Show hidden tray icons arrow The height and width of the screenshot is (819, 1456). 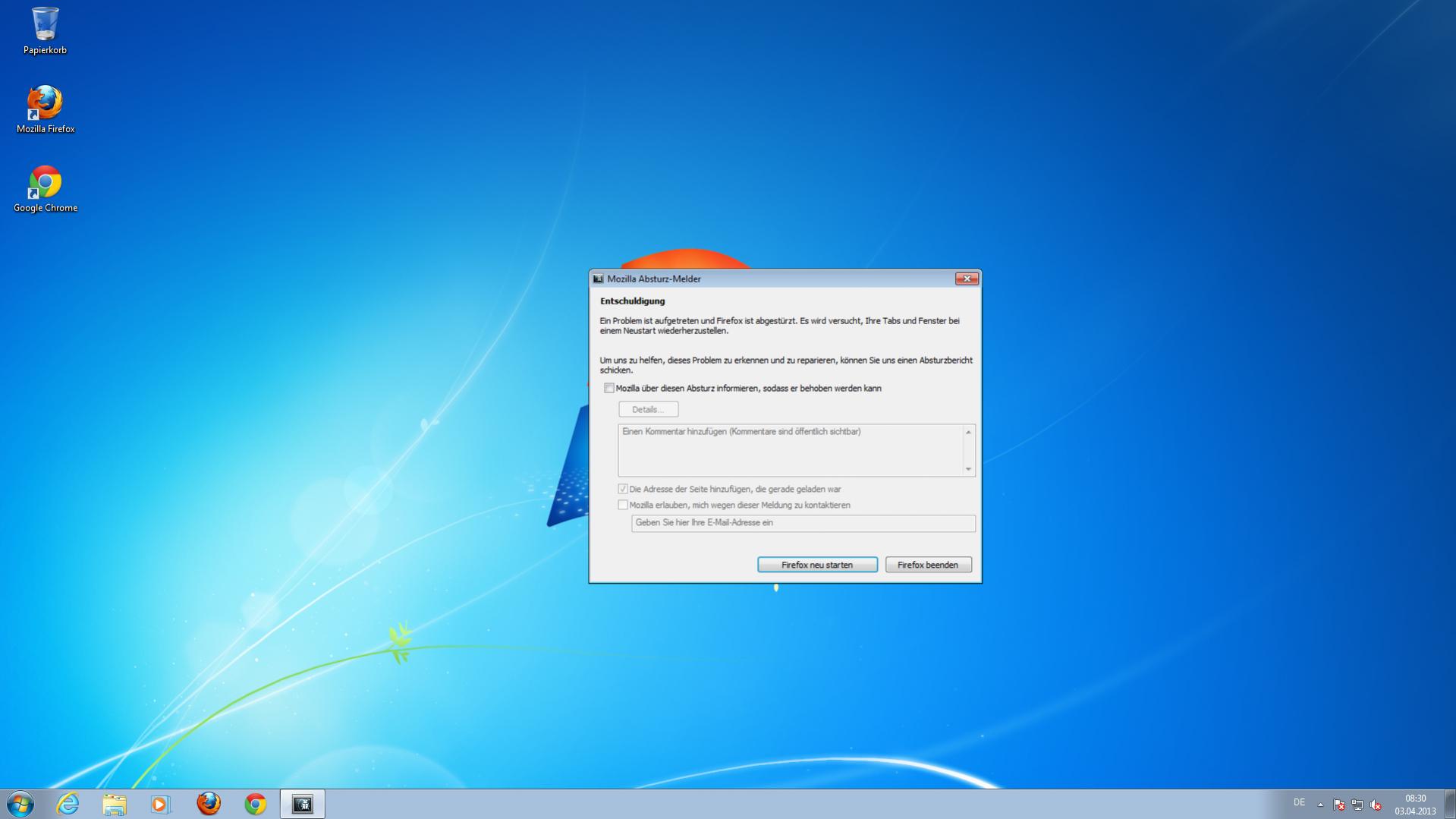(x=1320, y=805)
